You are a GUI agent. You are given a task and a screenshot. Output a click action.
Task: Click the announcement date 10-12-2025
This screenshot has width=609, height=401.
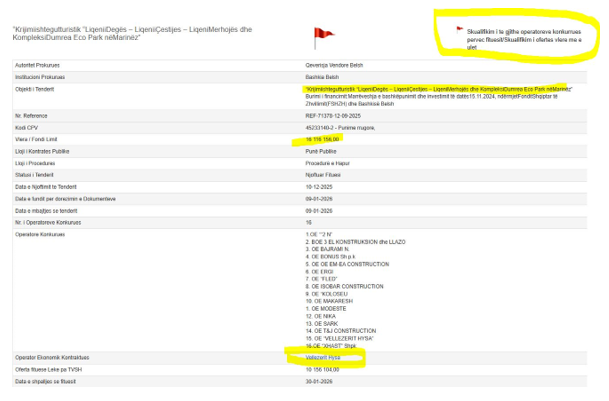321,187
